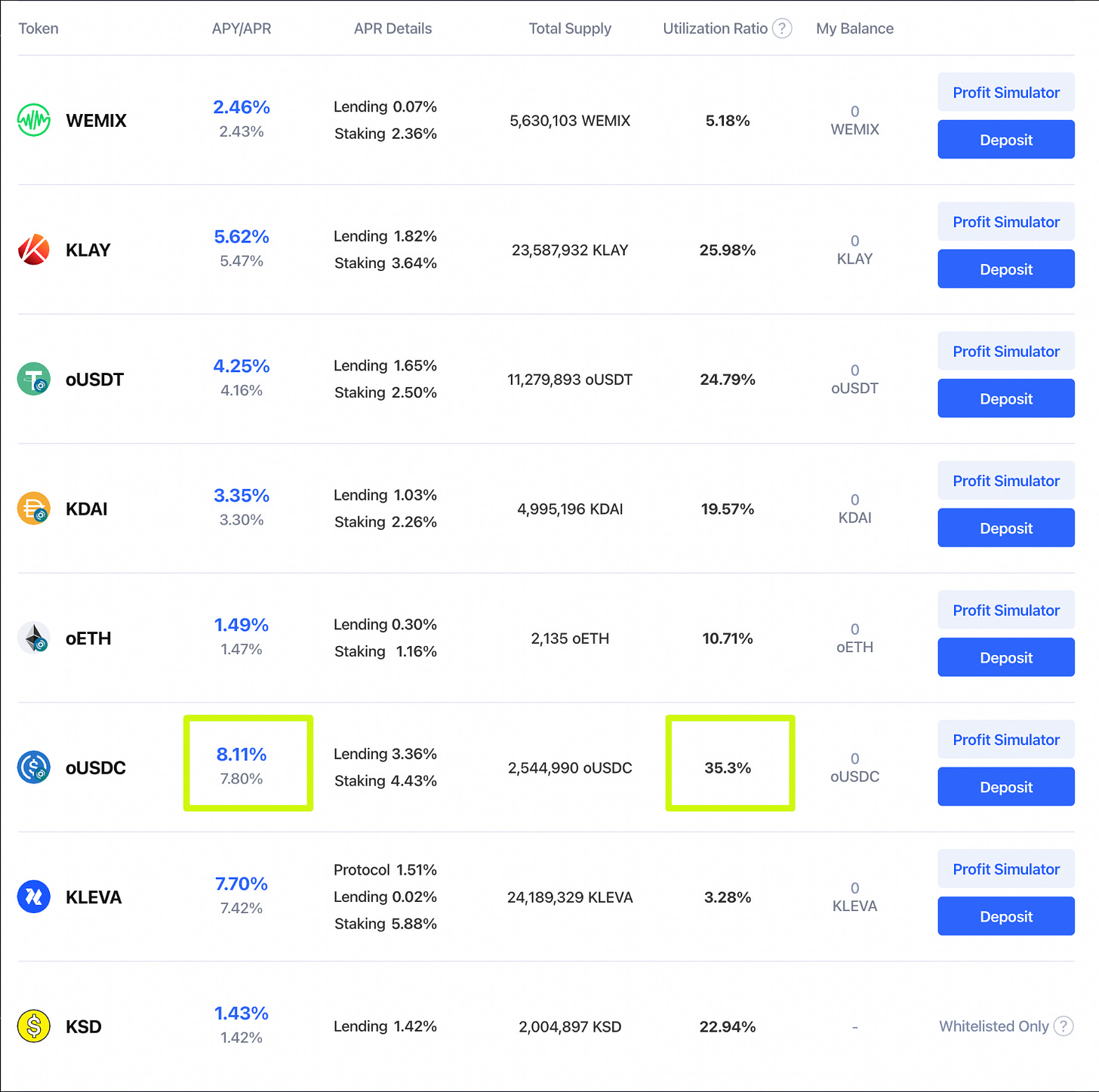The width and height of the screenshot is (1099, 1092).
Task: Deposit into the oUSDC pool
Action: pyautogui.click(x=1006, y=787)
